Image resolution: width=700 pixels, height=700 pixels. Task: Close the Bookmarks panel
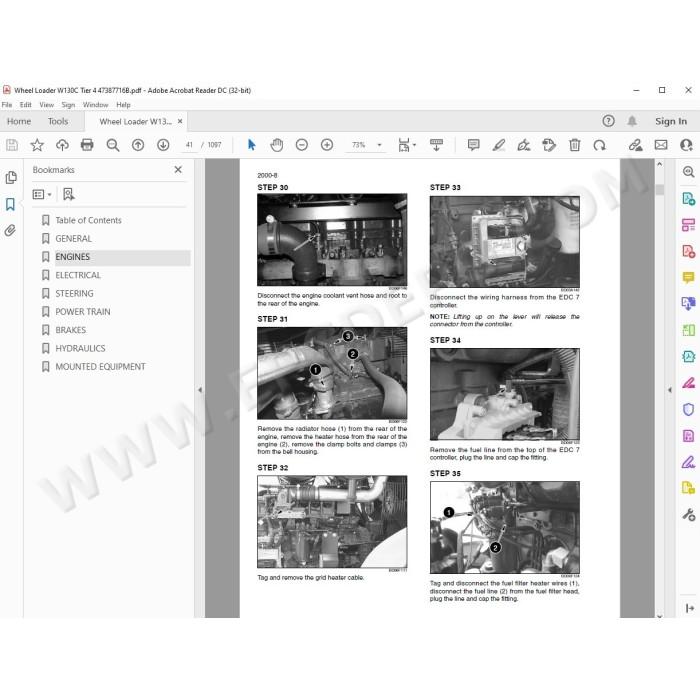[178, 170]
